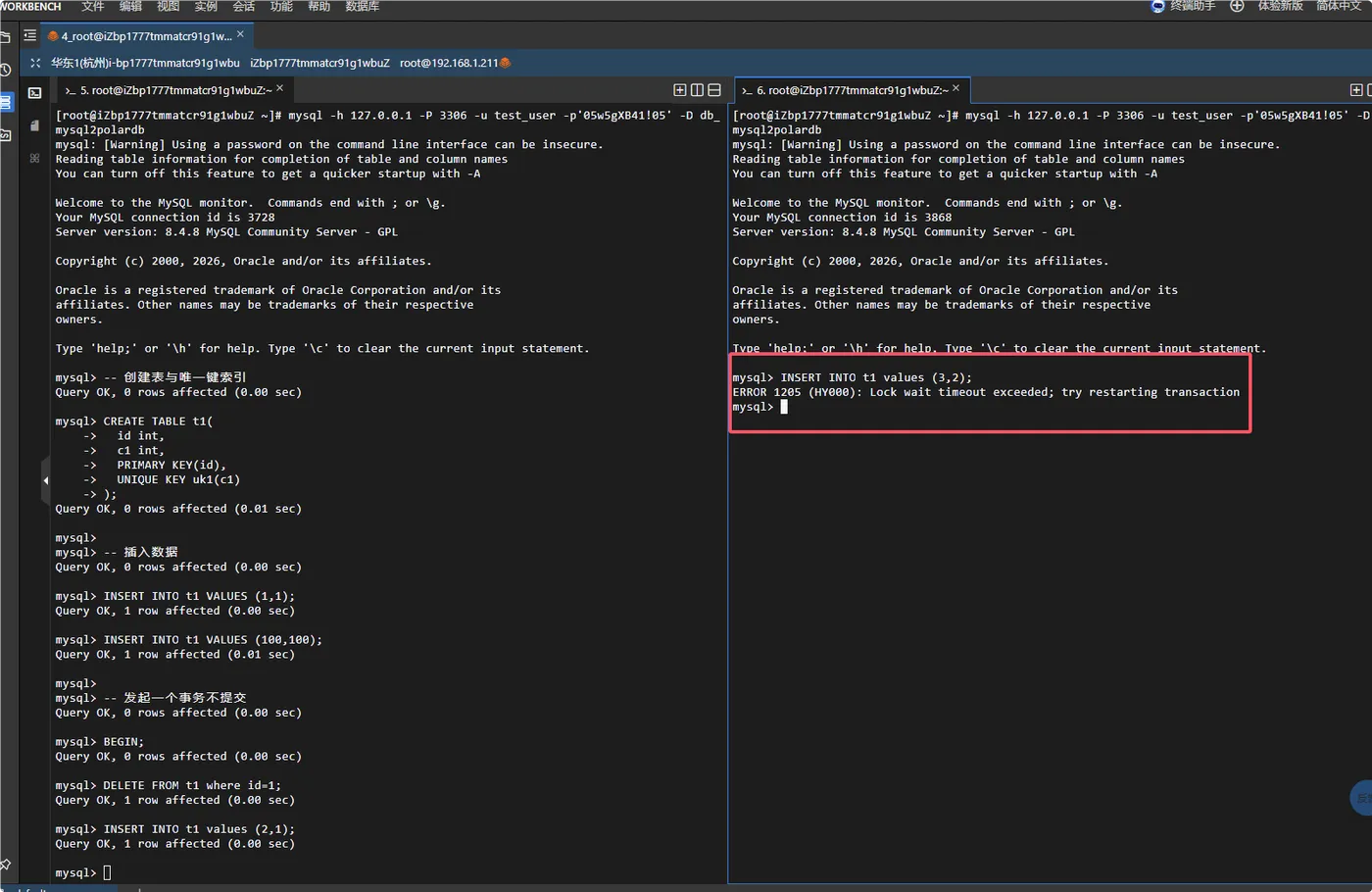The height and width of the screenshot is (892, 1372).
Task: Click the BEGIN; statement line
Action: pyautogui.click(x=99, y=742)
